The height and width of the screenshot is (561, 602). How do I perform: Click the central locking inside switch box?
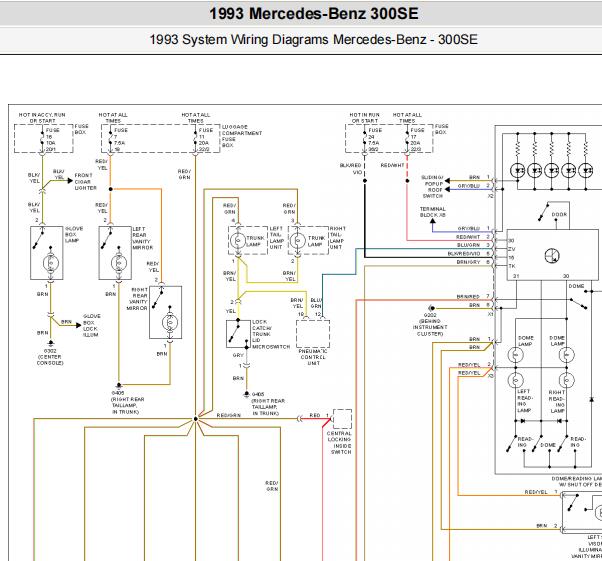[342, 419]
